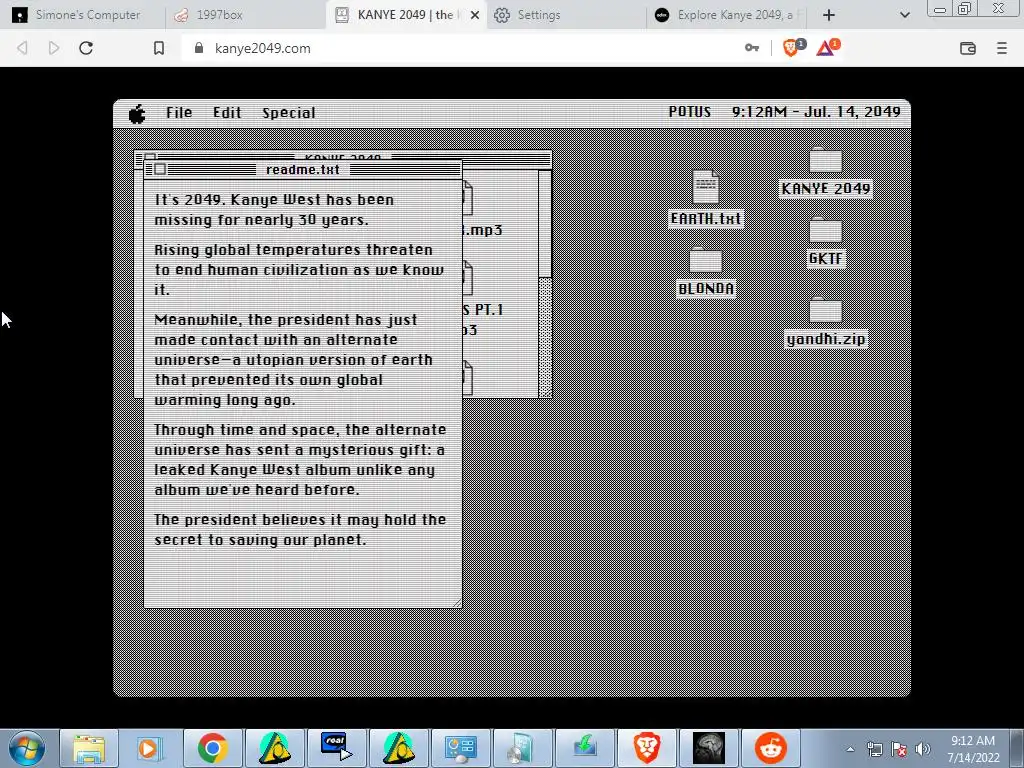Image resolution: width=1024 pixels, height=768 pixels.
Task: Click the taskbar clock showing 9:12 AM
Action: 973,749
